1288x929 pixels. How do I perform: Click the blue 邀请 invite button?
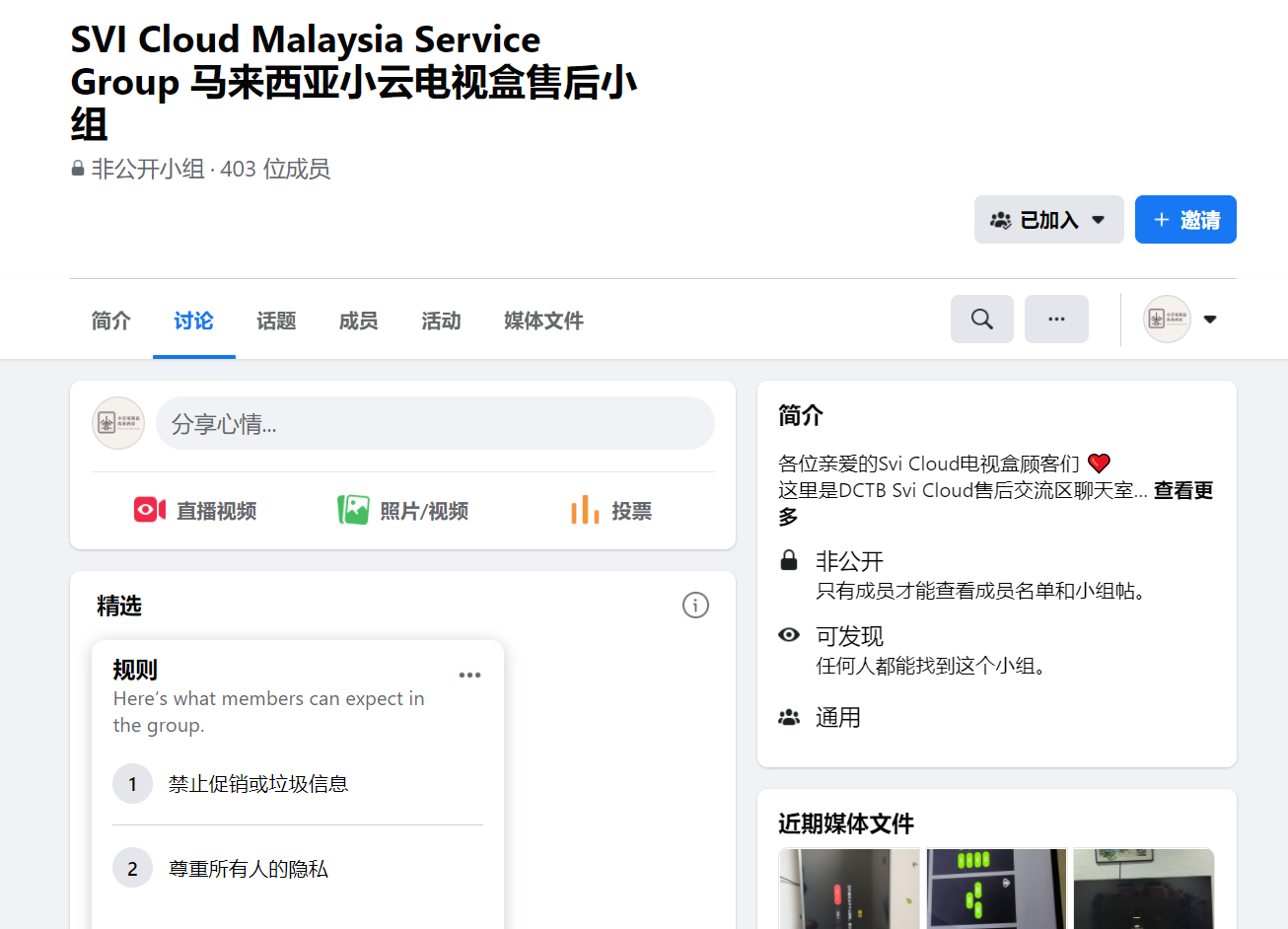[x=1185, y=219]
